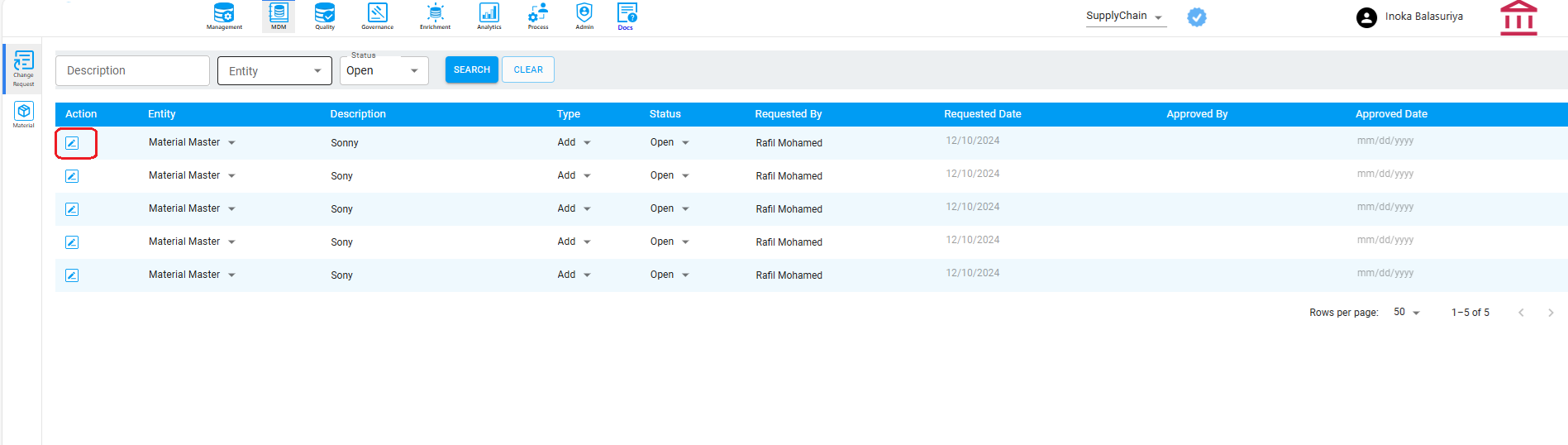The image size is (1568, 445).
Task: Click the Type column header
Action: point(569,114)
